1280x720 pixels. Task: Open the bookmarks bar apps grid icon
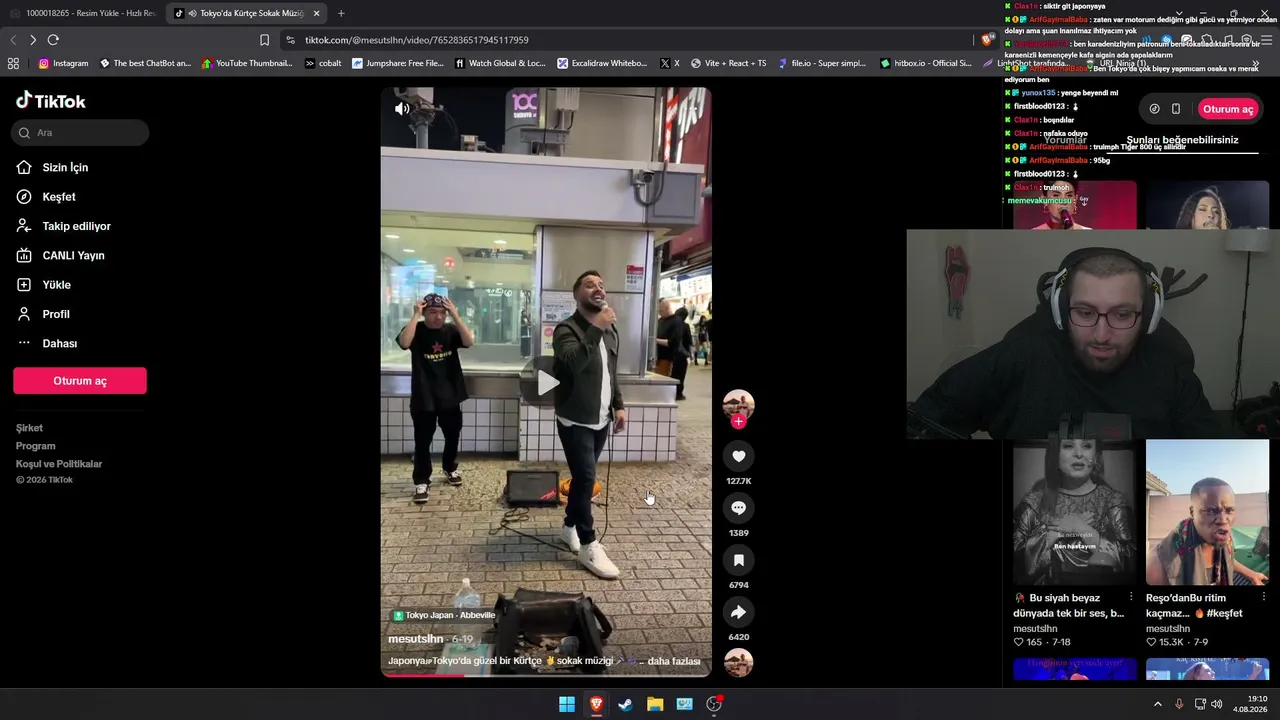(x=13, y=63)
